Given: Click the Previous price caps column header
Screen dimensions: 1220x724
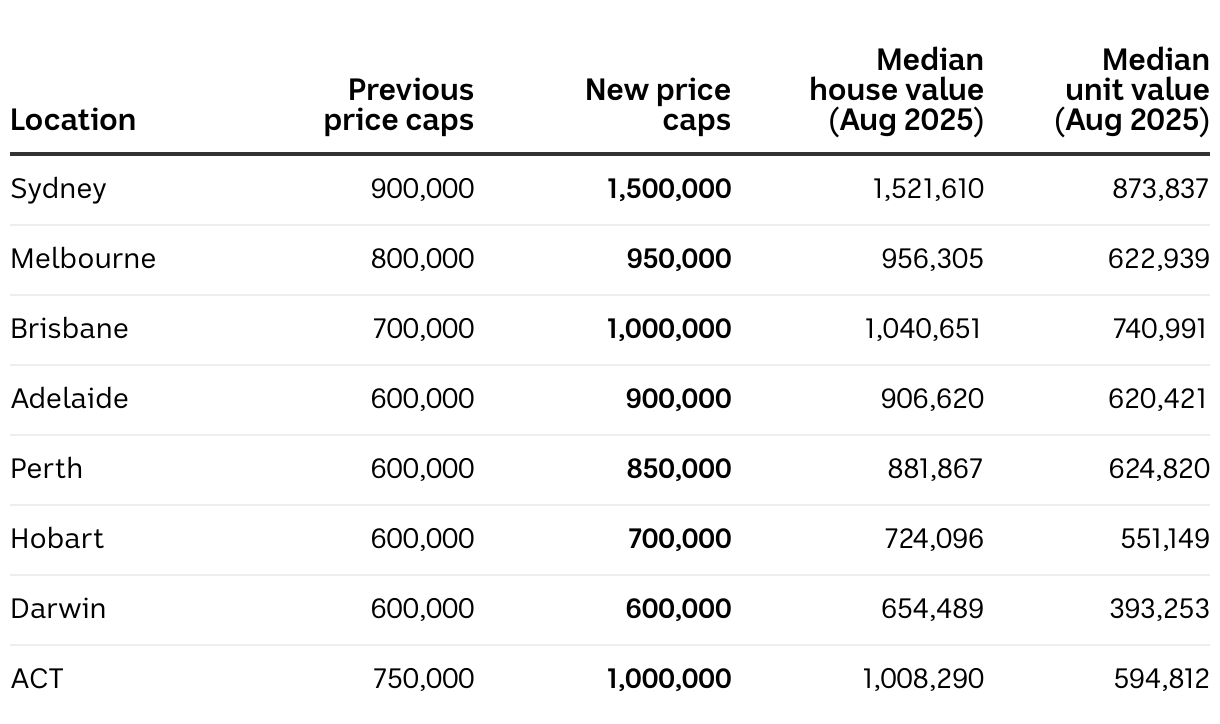Looking at the screenshot, I should 399,105.
